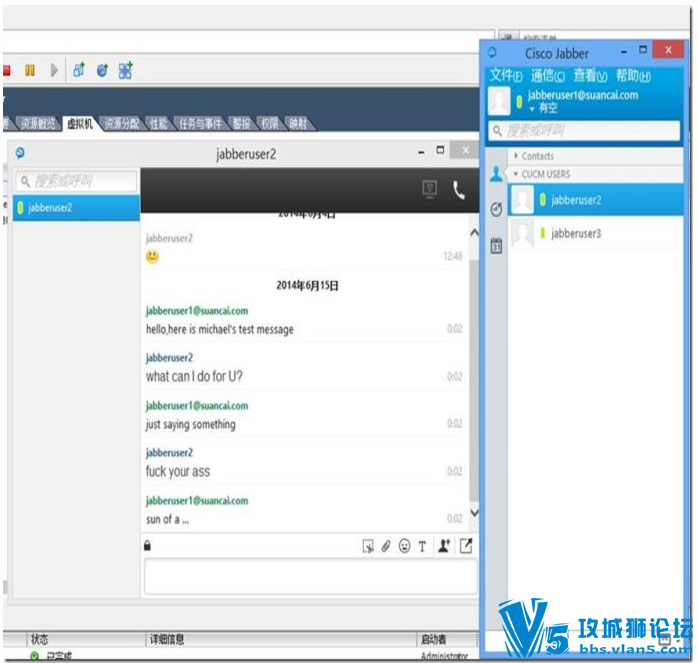Click the screen share icon in chat header

click(430, 189)
